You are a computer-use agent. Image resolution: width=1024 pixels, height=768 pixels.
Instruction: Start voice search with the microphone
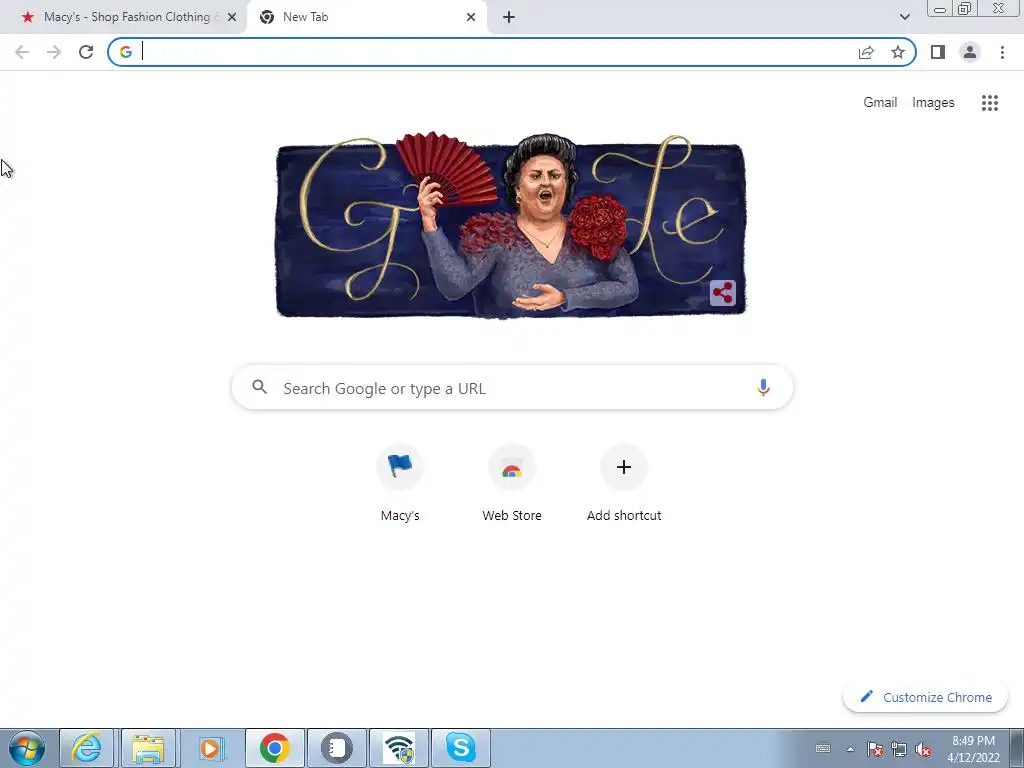tap(763, 388)
